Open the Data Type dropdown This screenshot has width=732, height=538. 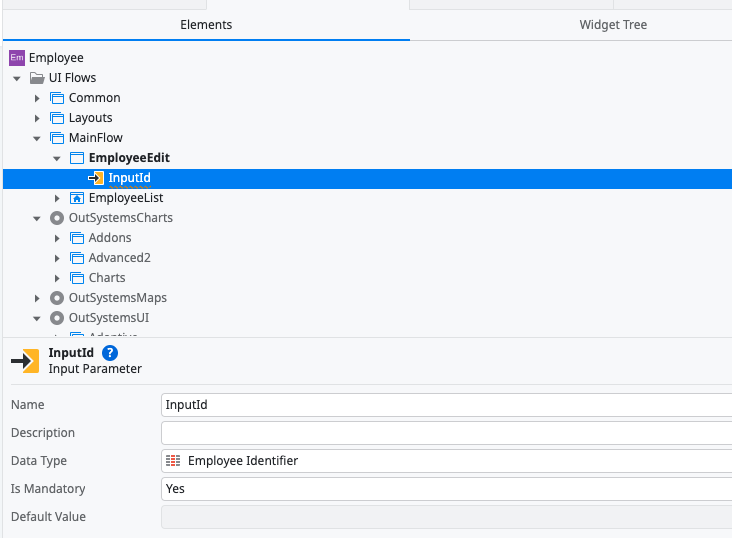[446, 461]
